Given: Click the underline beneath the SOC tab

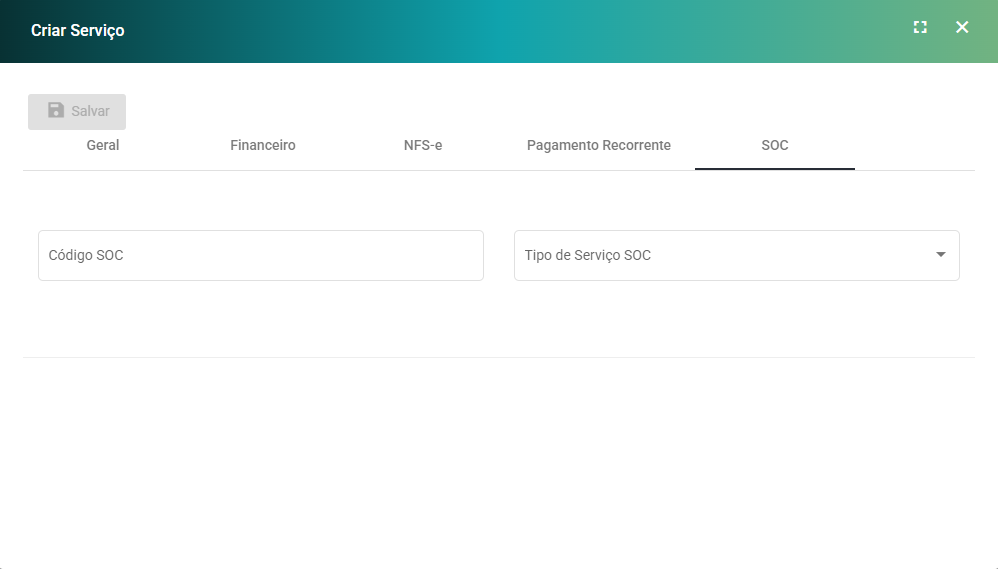Looking at the screenshot, I should 775,169.
